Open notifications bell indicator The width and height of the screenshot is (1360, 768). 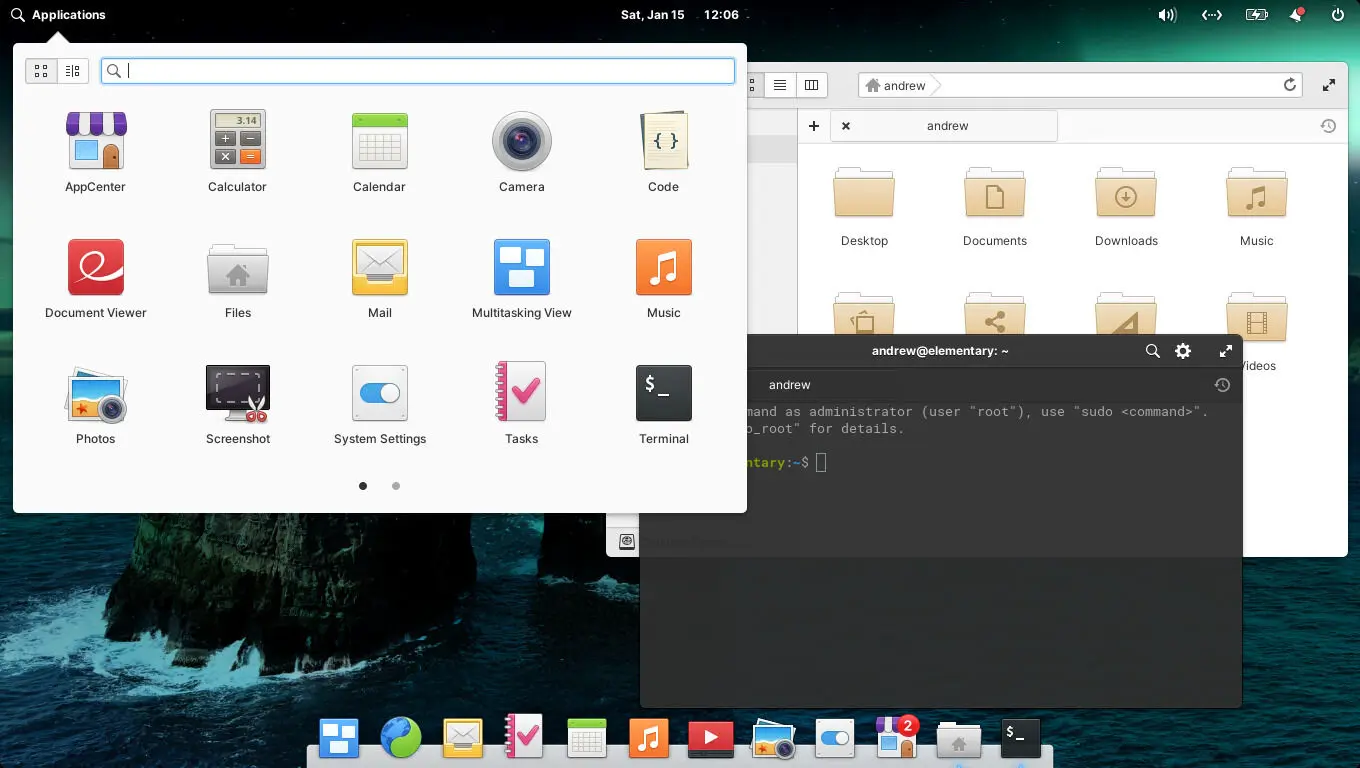pyautogui.click(x=1297, y=15)
